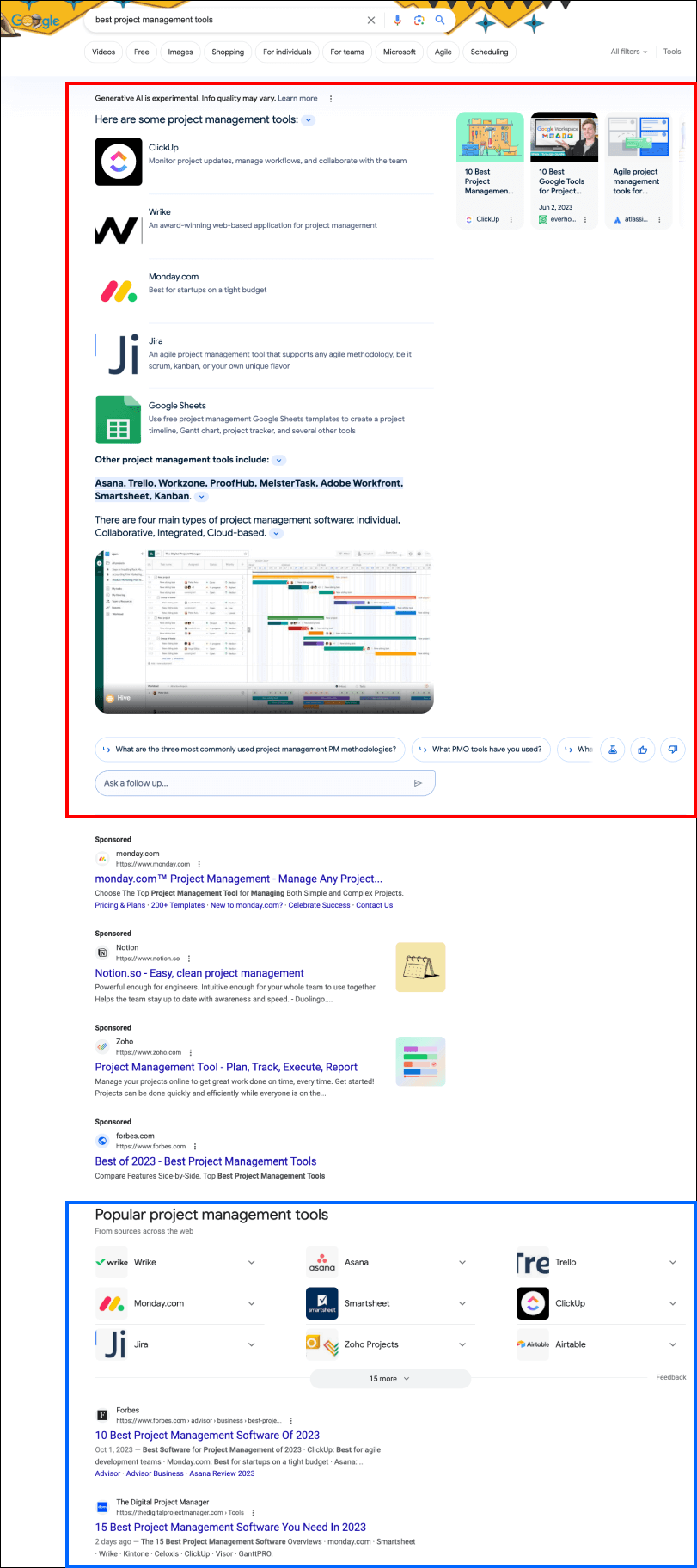Click 'What PMO tools have you used?' suggestion
The image size is (697, 1568).
tap(480, 750)
